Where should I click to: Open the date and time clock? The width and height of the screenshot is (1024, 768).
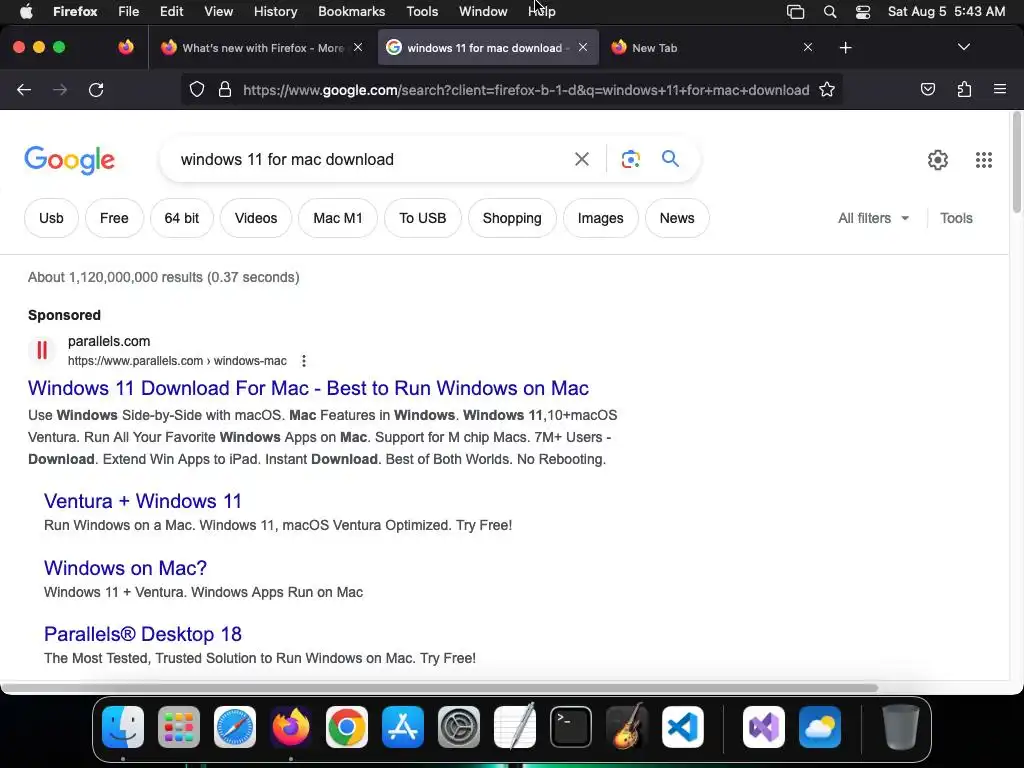click(946, 12)
